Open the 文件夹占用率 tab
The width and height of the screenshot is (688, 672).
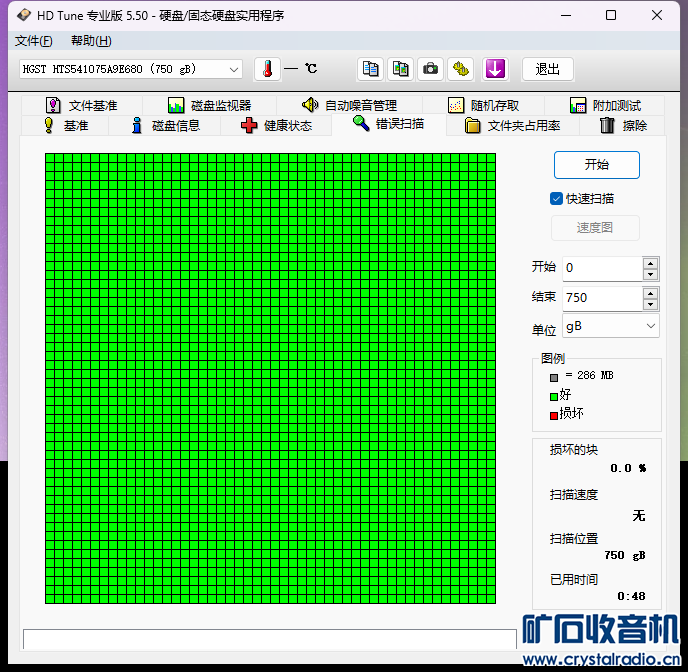(512, 125)
